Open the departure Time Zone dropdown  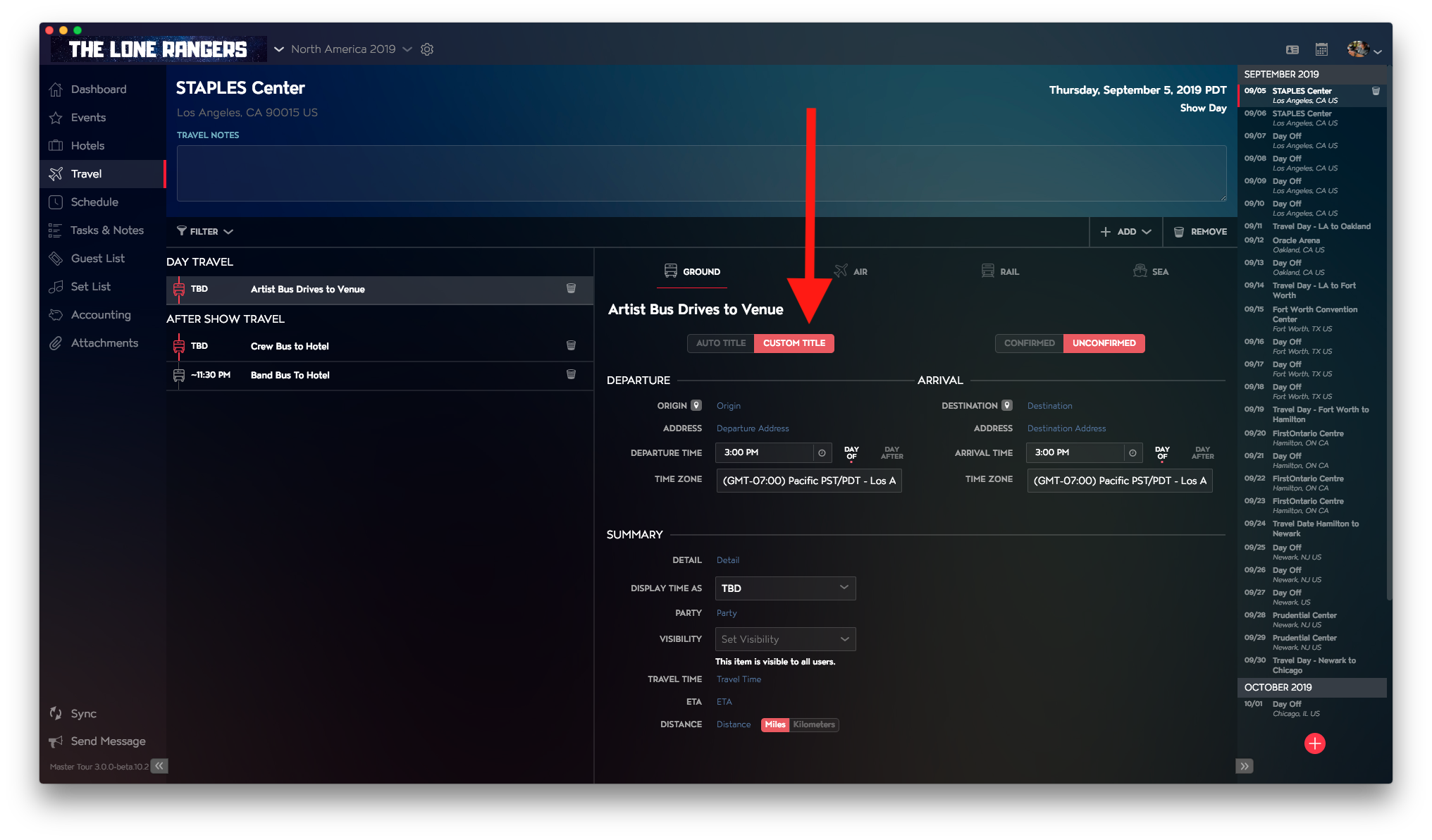click(809, 481)
